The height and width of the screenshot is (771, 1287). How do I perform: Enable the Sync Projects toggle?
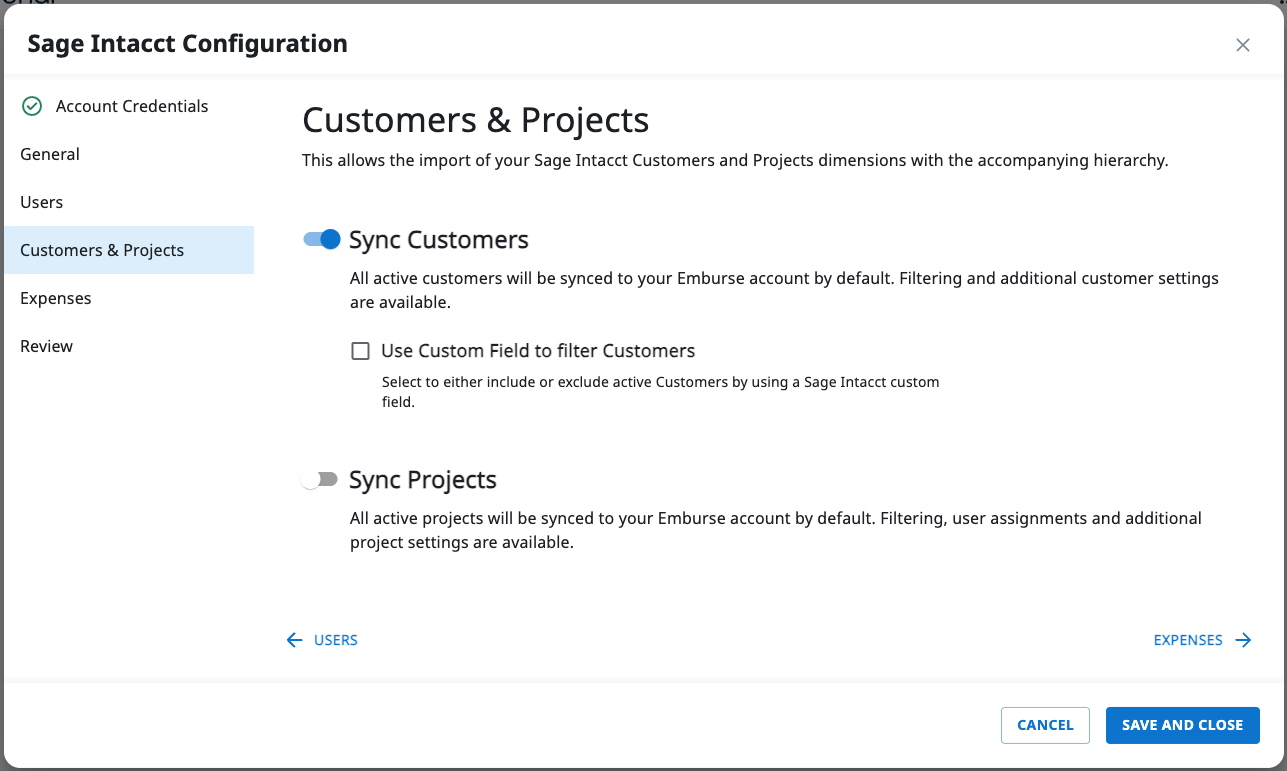coord(320,480)
